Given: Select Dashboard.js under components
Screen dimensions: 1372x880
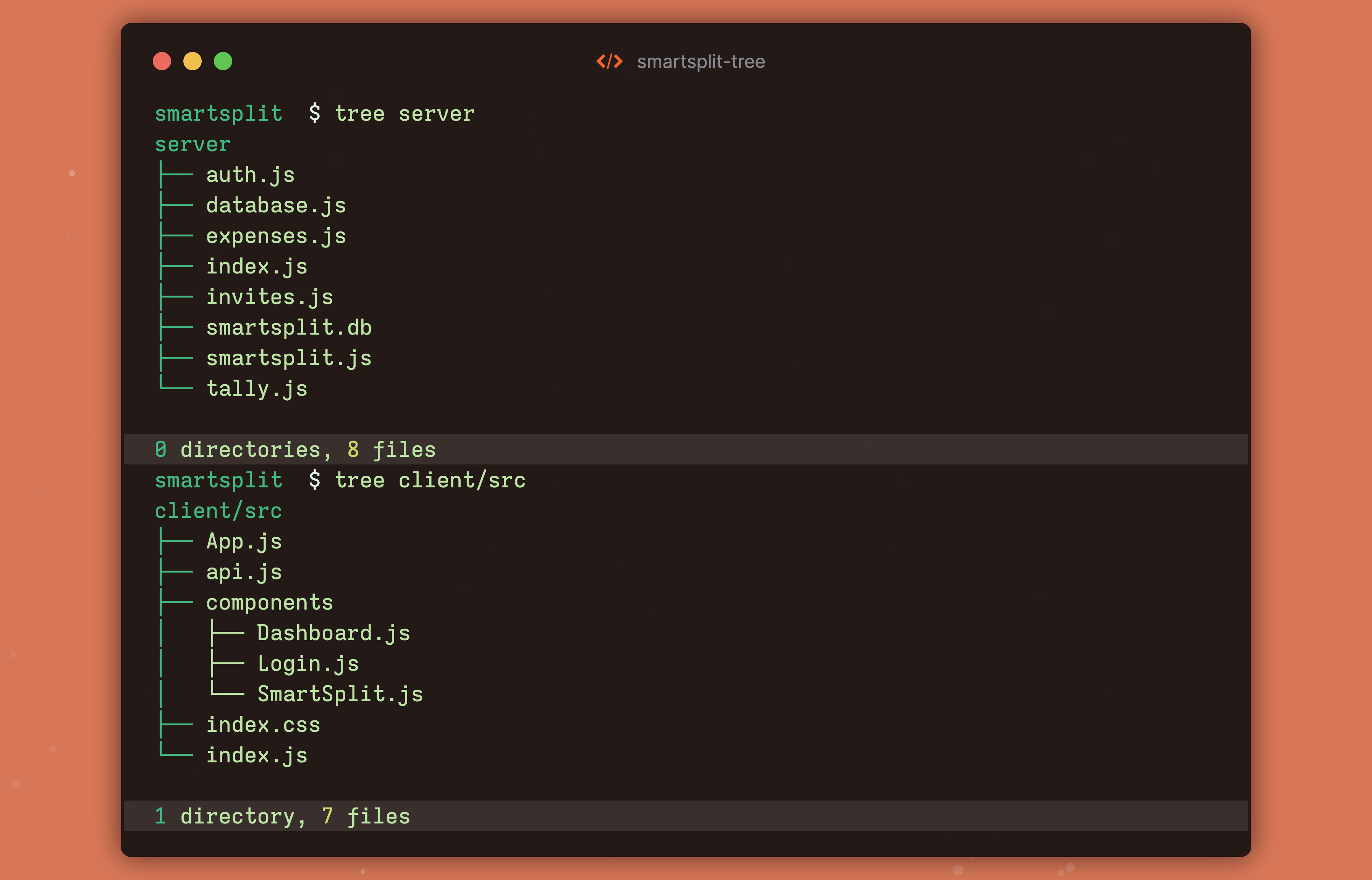Looking at the screenshot, I should point(333,633).
